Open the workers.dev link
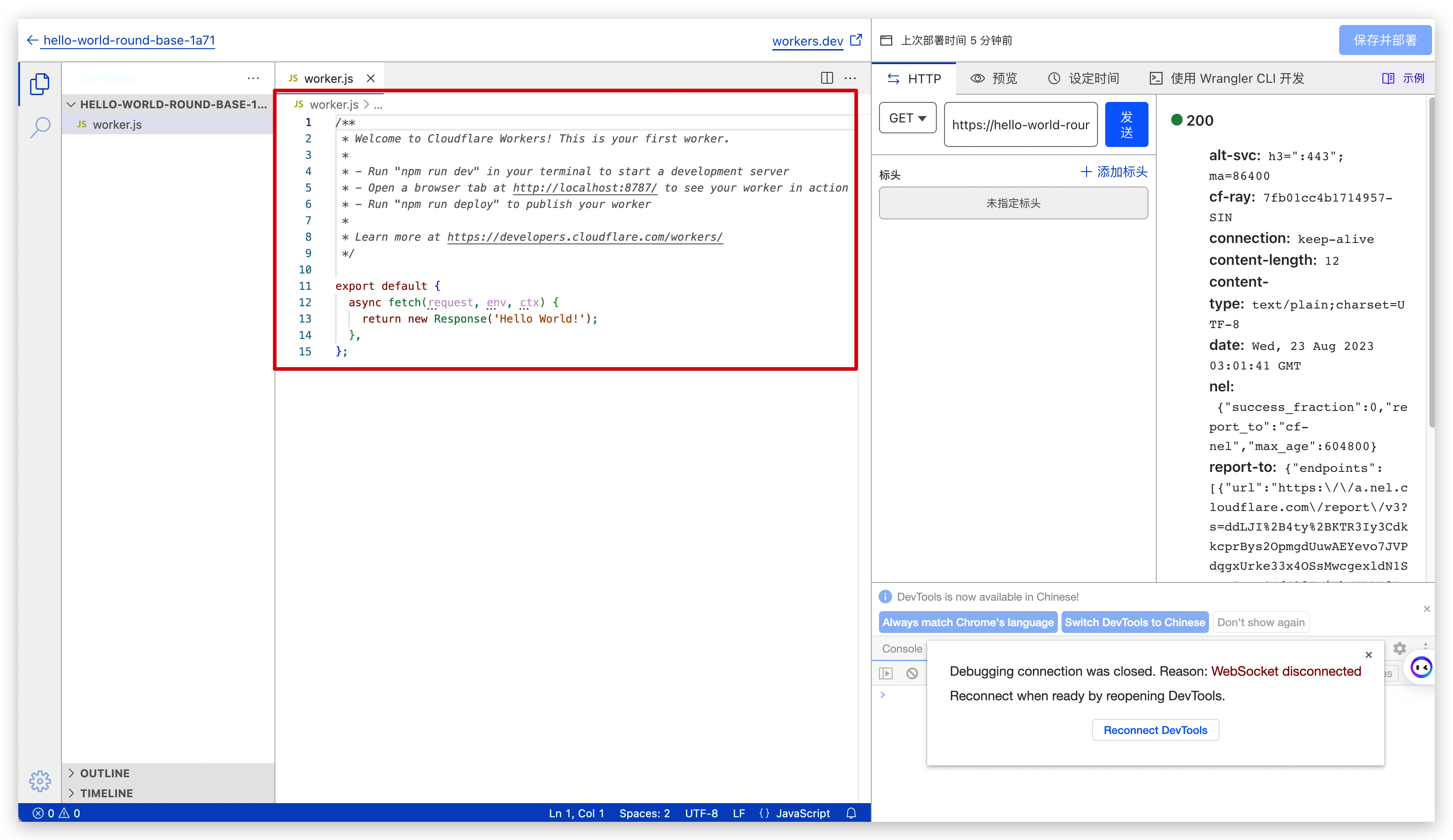This screenshot has width=1453, height=840. [x=807, y=40]
